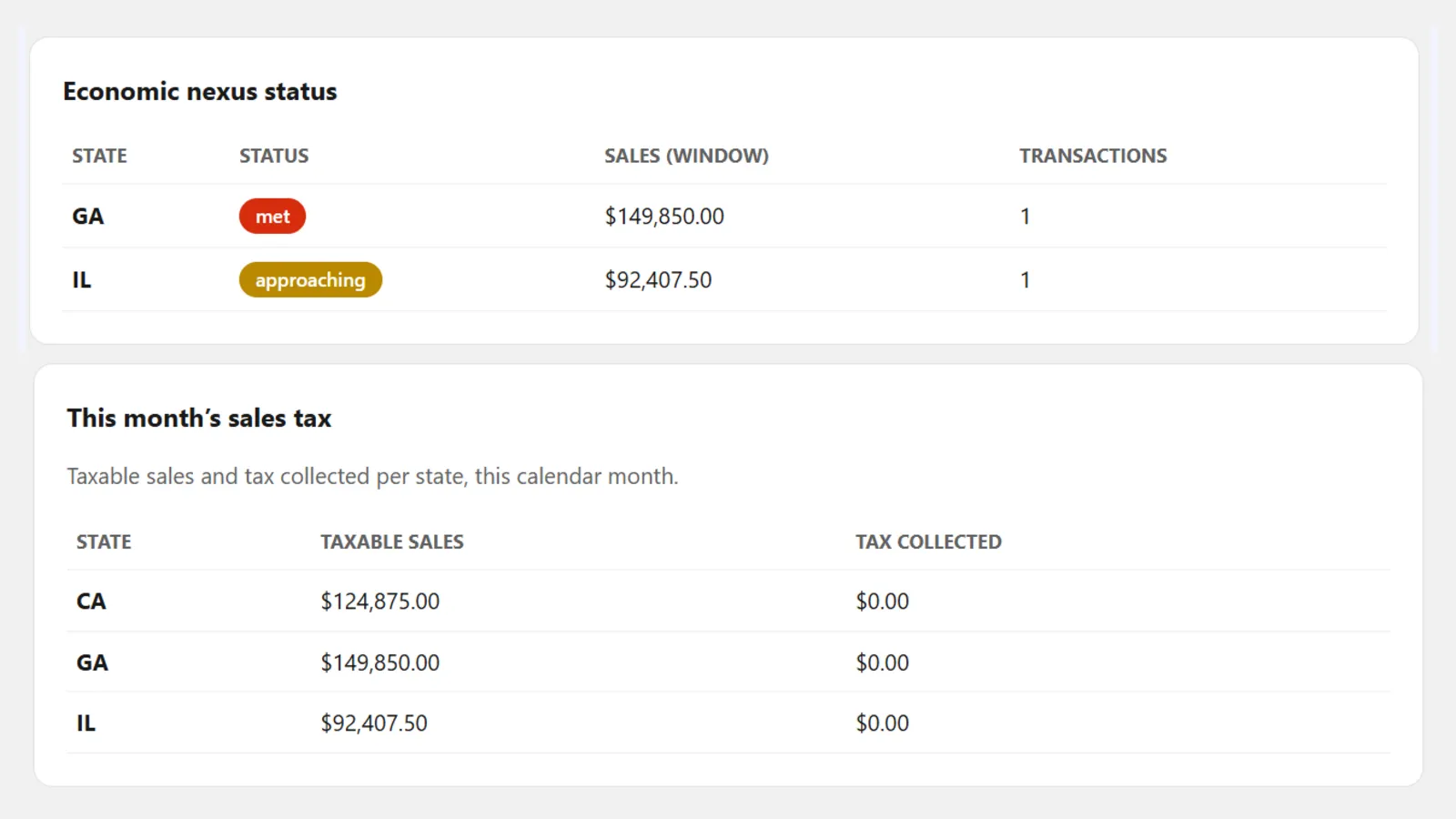Click CA taxable sales $124,875.00

(x=379, y=602)
